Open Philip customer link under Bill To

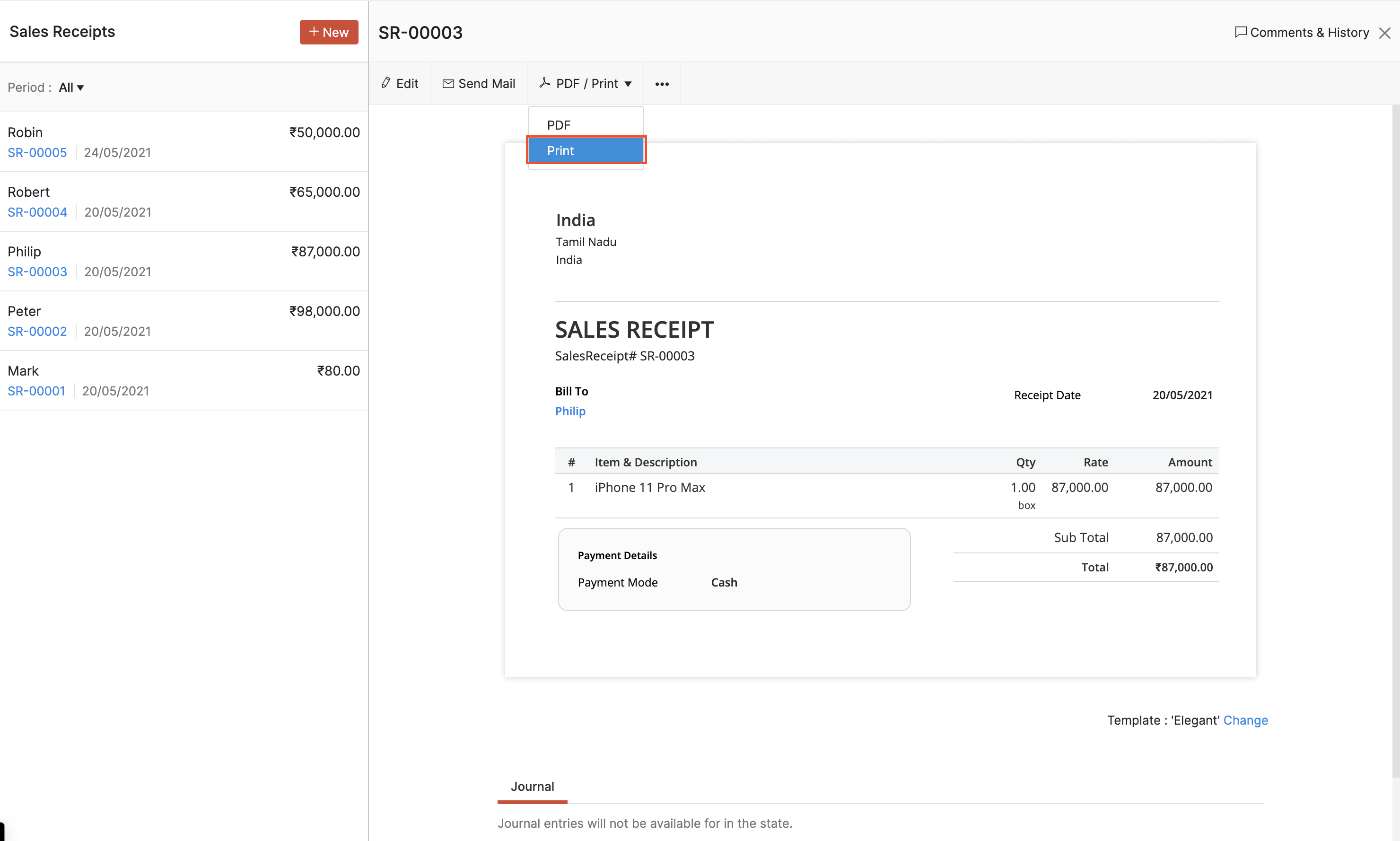570,411
